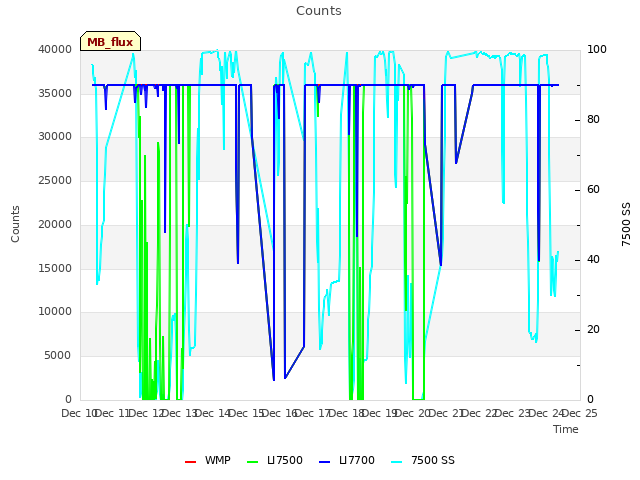Click the Dec 22 date label
Screen dimensions: 640x480
click(x=480, y=413)
